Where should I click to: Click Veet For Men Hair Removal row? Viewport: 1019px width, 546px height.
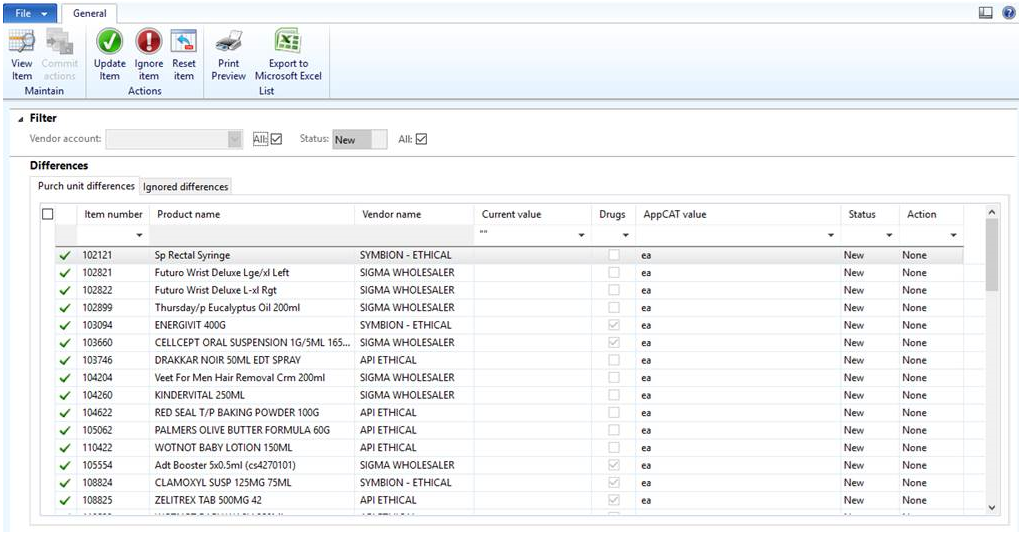pyautogui.click(x=508, y=378)
